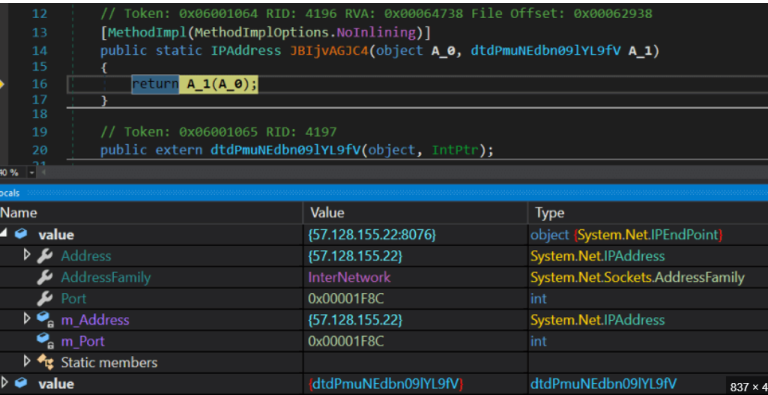Image resolution: width=768 pixels, height=395 pixels.
Task: Sort locals by the Value column header
Action: click(415, 213)
